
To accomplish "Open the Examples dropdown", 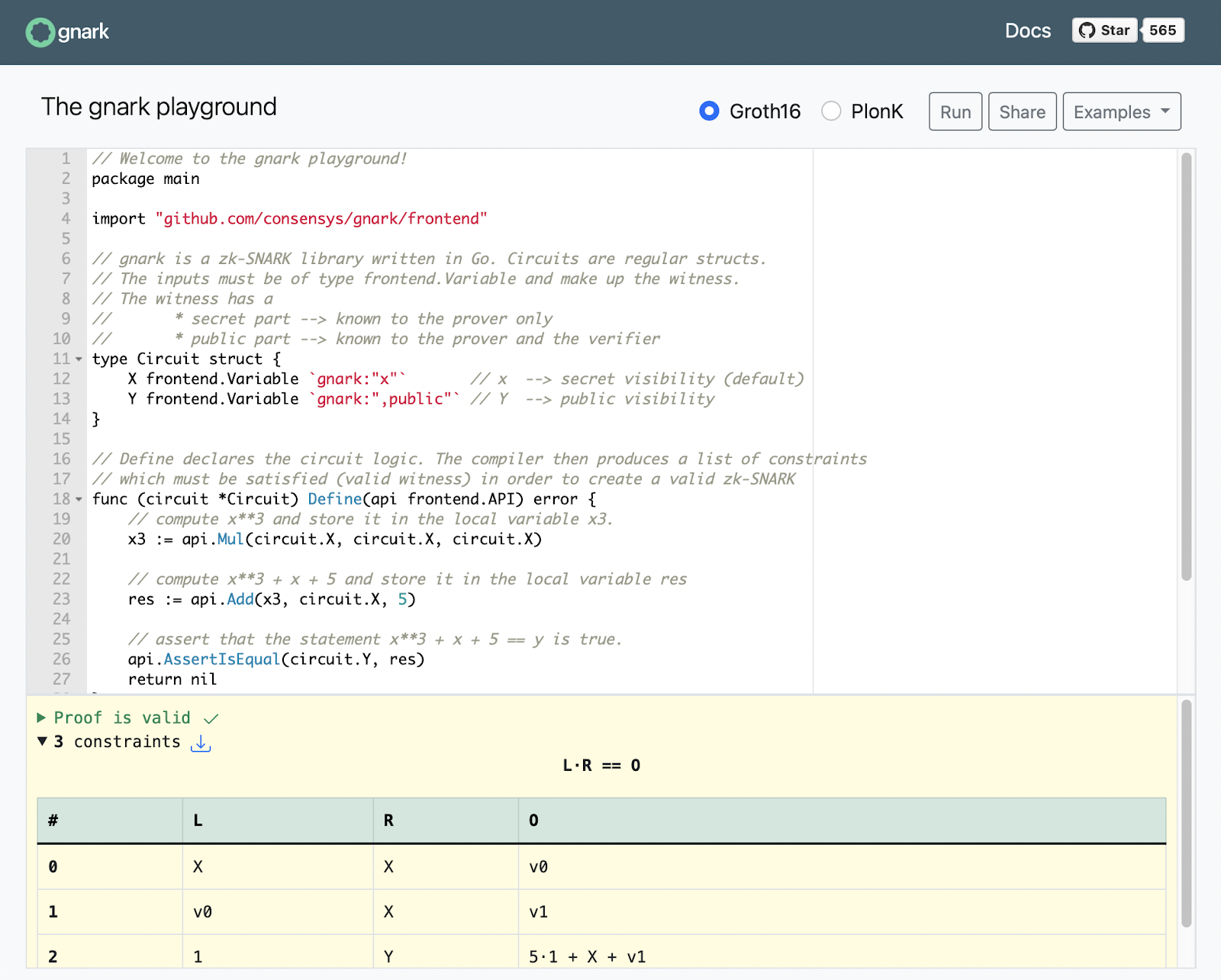I will coord(1122,111).
